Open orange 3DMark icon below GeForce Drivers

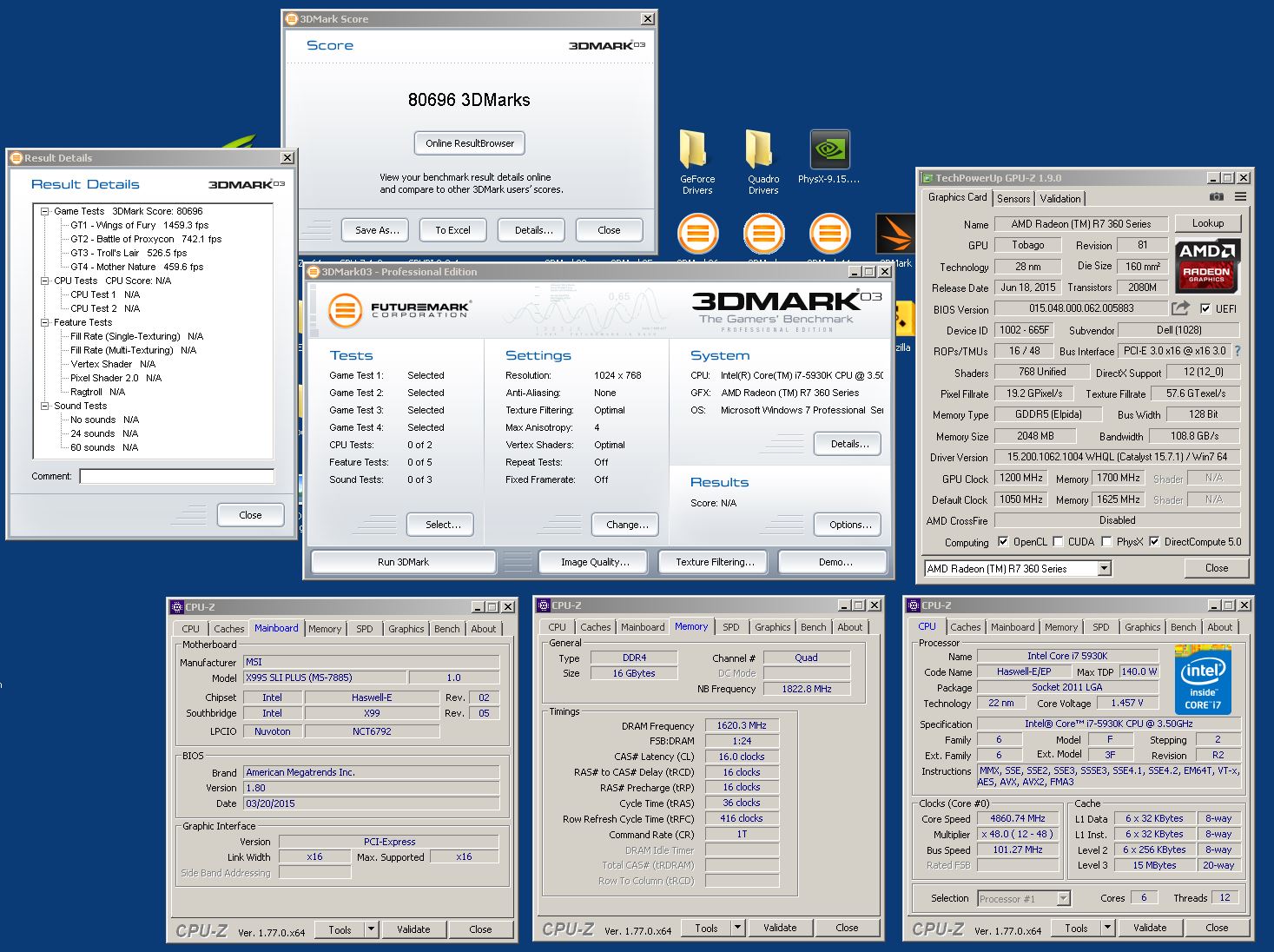click(x=697, y=234)
